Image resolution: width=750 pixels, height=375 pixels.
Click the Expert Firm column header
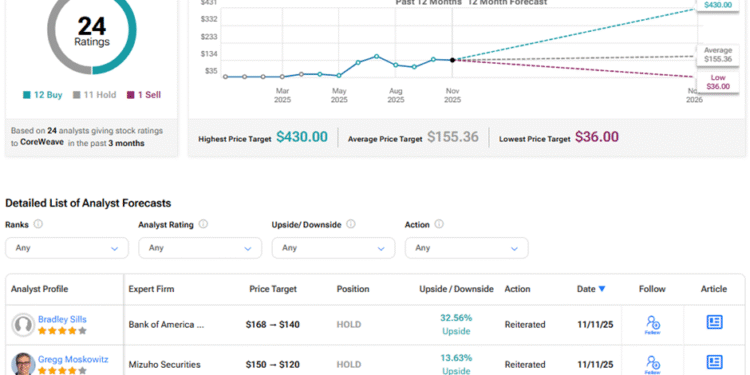coord(151,289)
